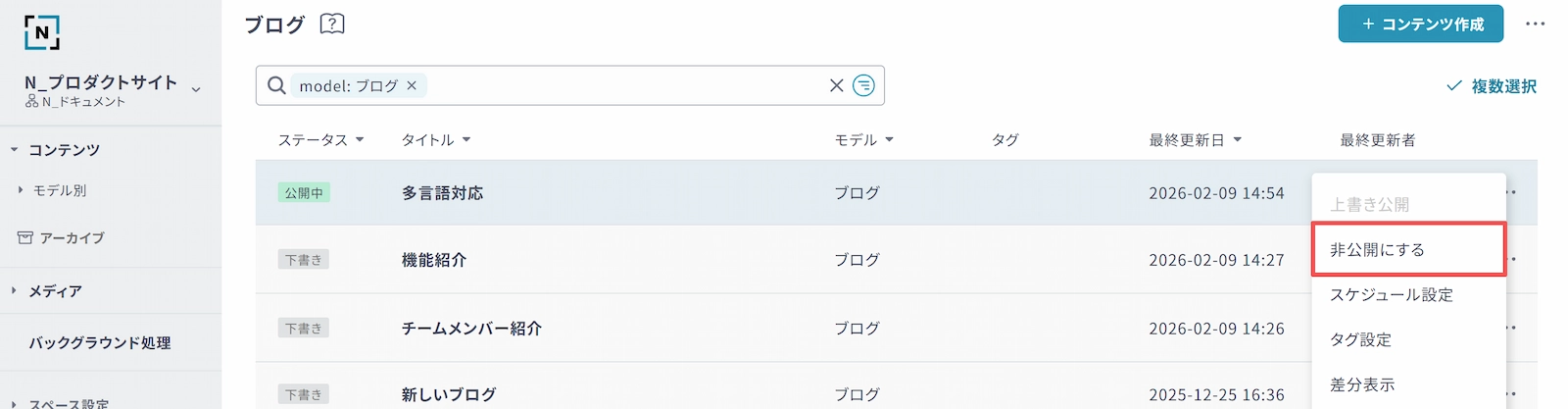Select 非公開にする from the context menu
The width and height of the screenshot is (1568, 409).
coord(1407,249)
